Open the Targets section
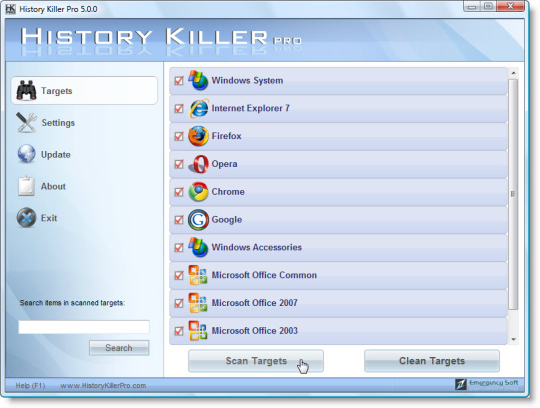Image resolution: width=540 pixels, height=408 pixels. 84,91
